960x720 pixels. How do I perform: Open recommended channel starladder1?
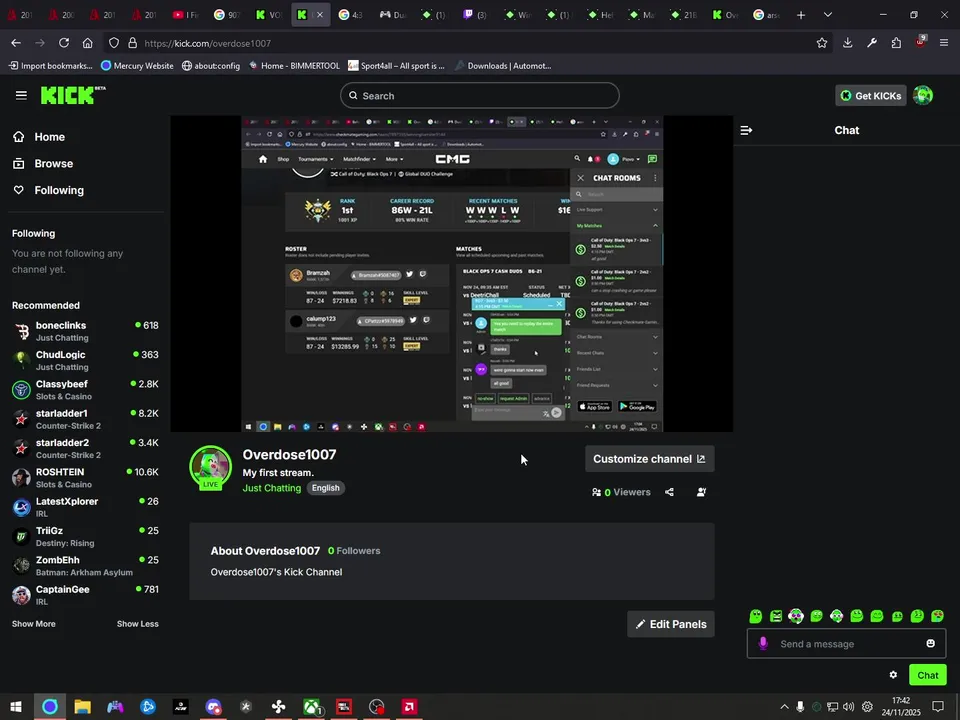(85, 419)
